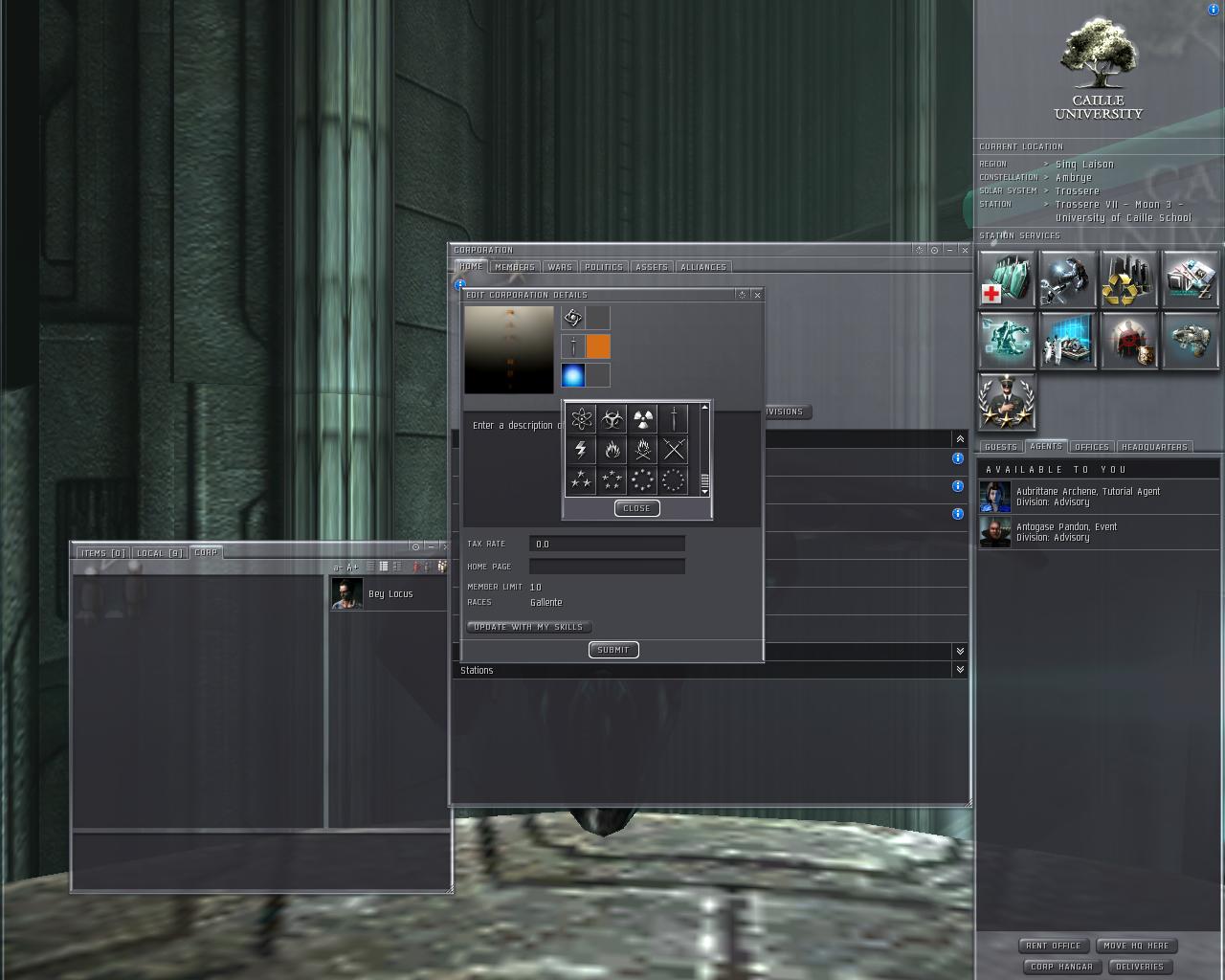Click the member list icon in chat toolbar
1225x980 pixels.
(x=441, y=567)
